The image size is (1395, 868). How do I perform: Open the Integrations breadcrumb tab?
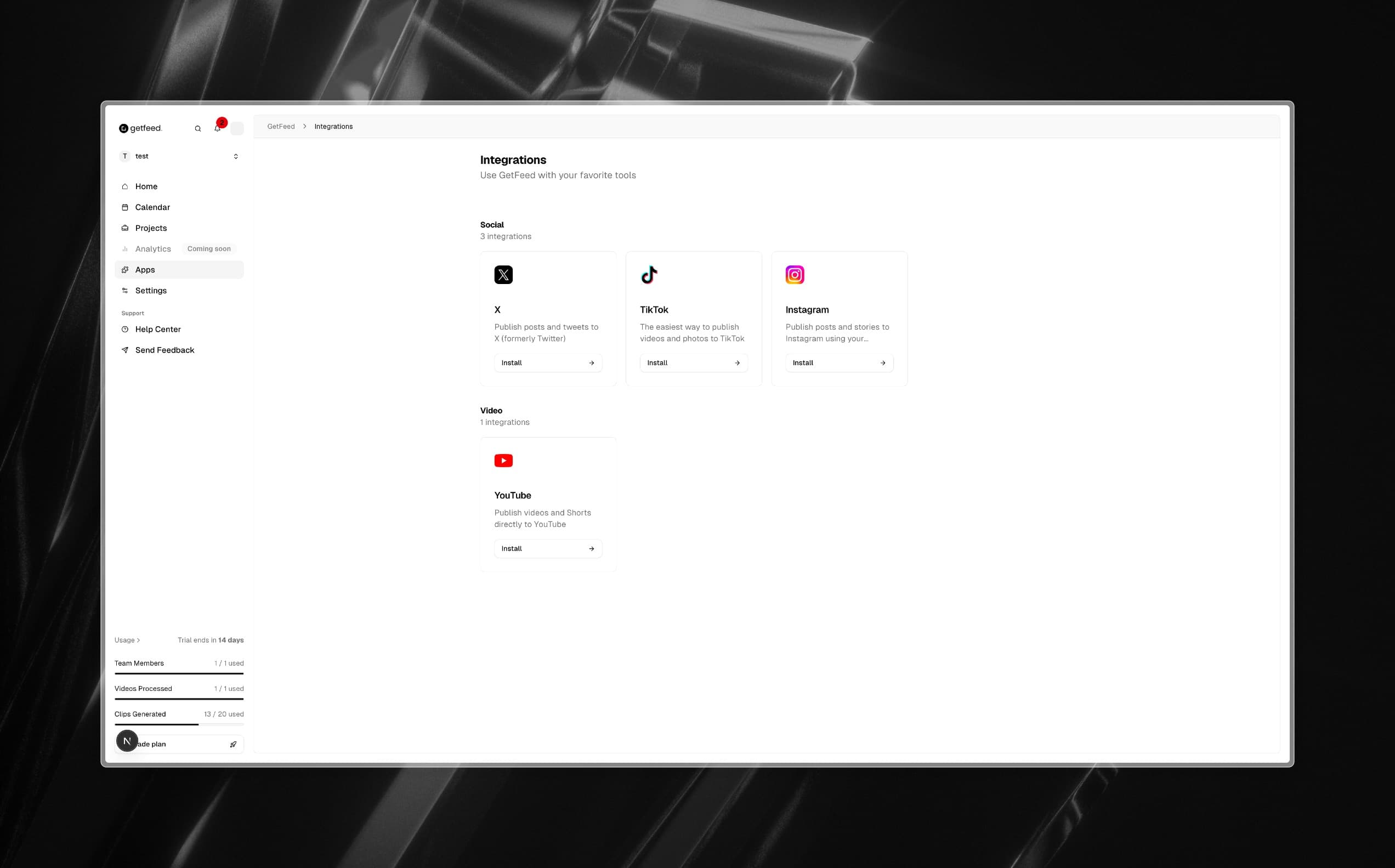[333, 126]
